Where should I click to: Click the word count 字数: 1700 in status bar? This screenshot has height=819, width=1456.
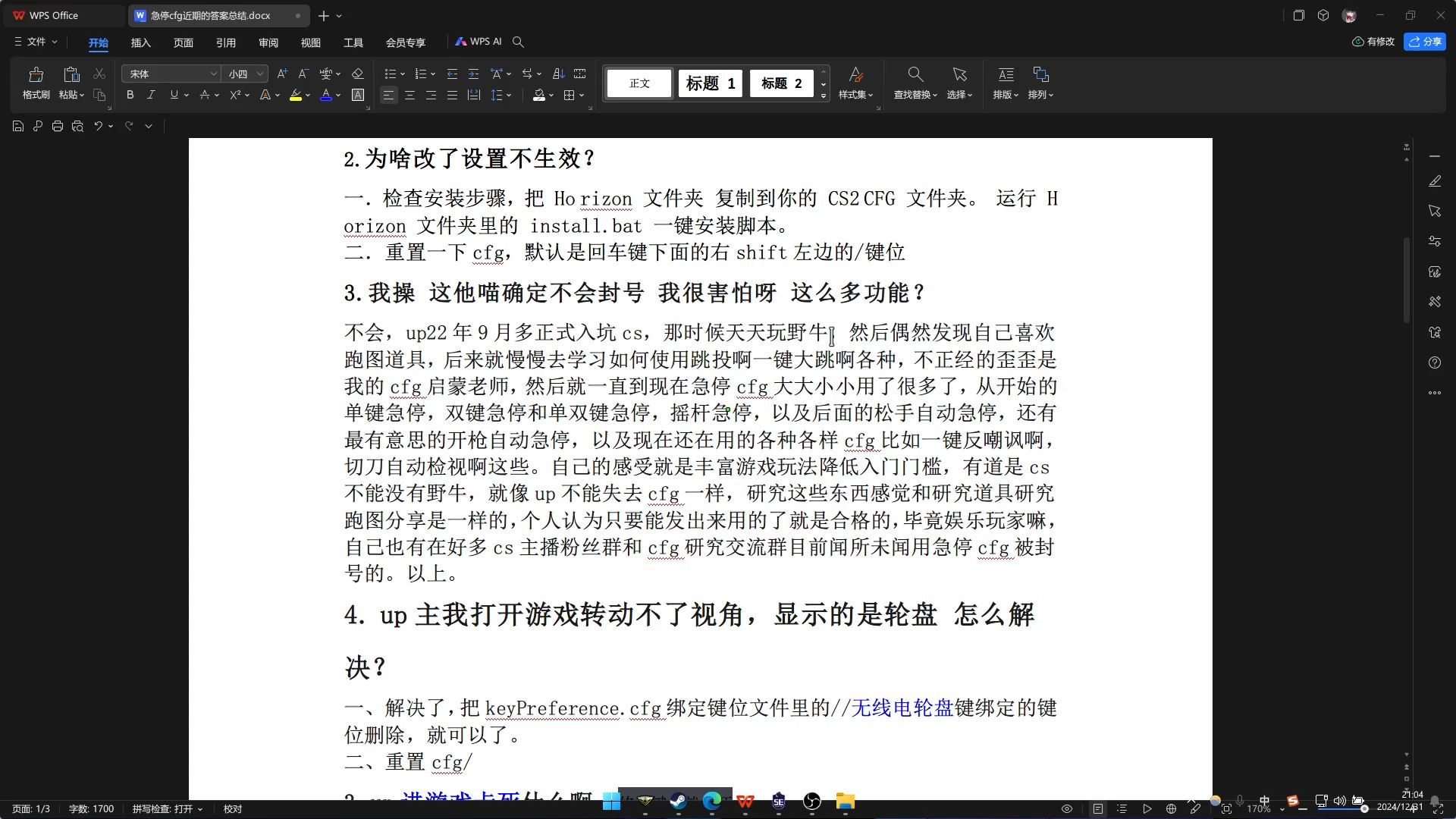tap(91, 809)
